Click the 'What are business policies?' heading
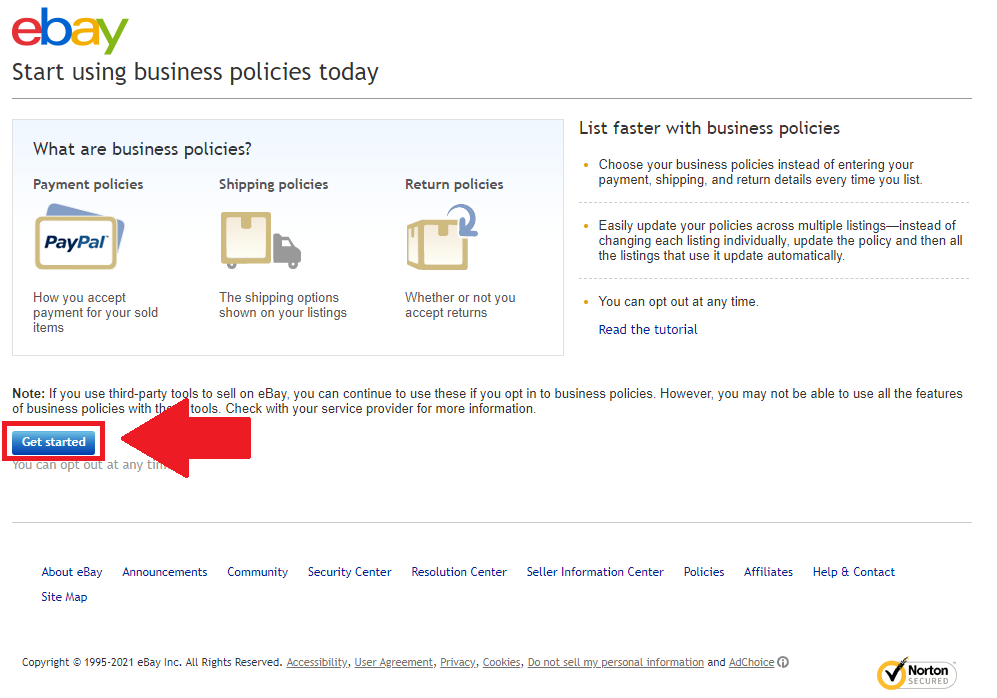 point(142,149)
